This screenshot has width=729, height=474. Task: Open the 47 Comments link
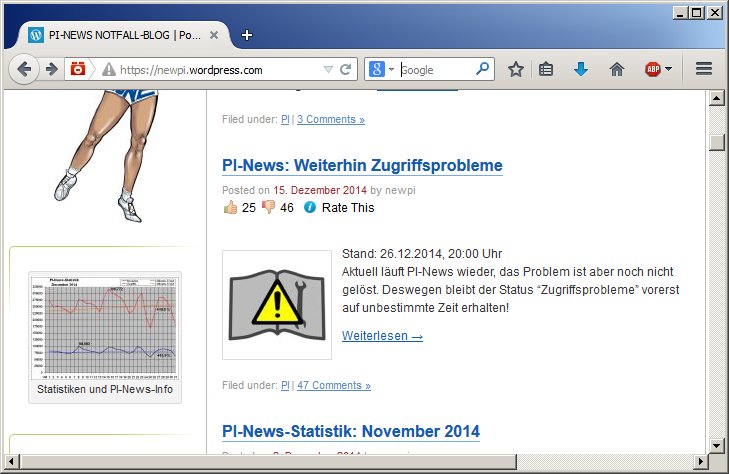(334, 385)
